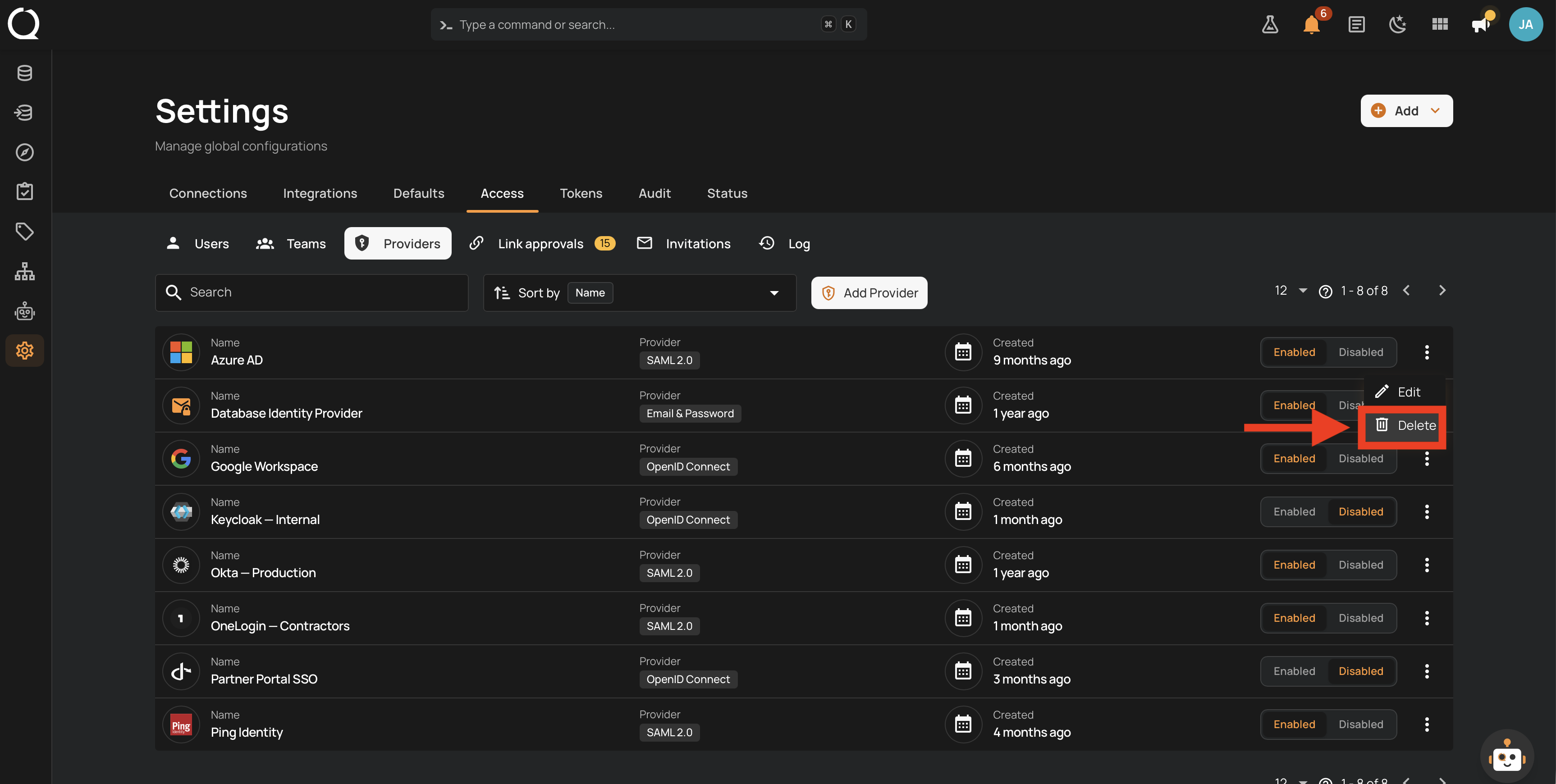Open the hierarchy tree icon in sidebar
Viewport: 1556px width, 784px height.
tap(25, 271)
